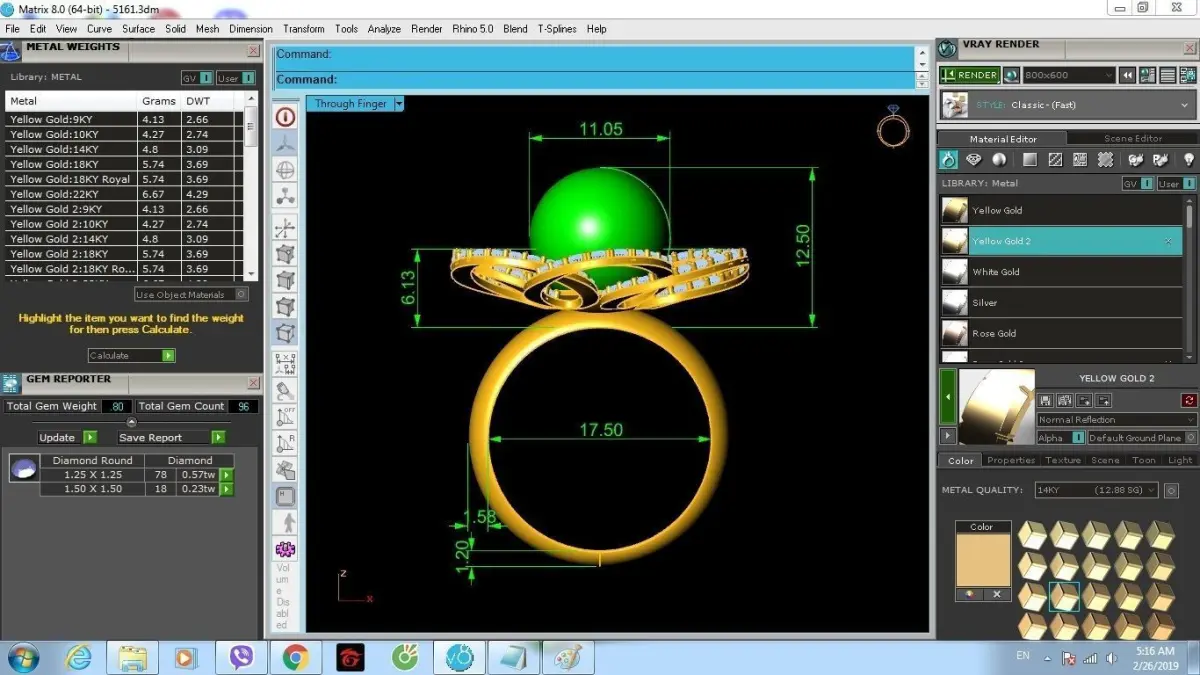1200x675 pixels.
Task: Click the large tan Color swatch
Action: [x=982, y=560]
